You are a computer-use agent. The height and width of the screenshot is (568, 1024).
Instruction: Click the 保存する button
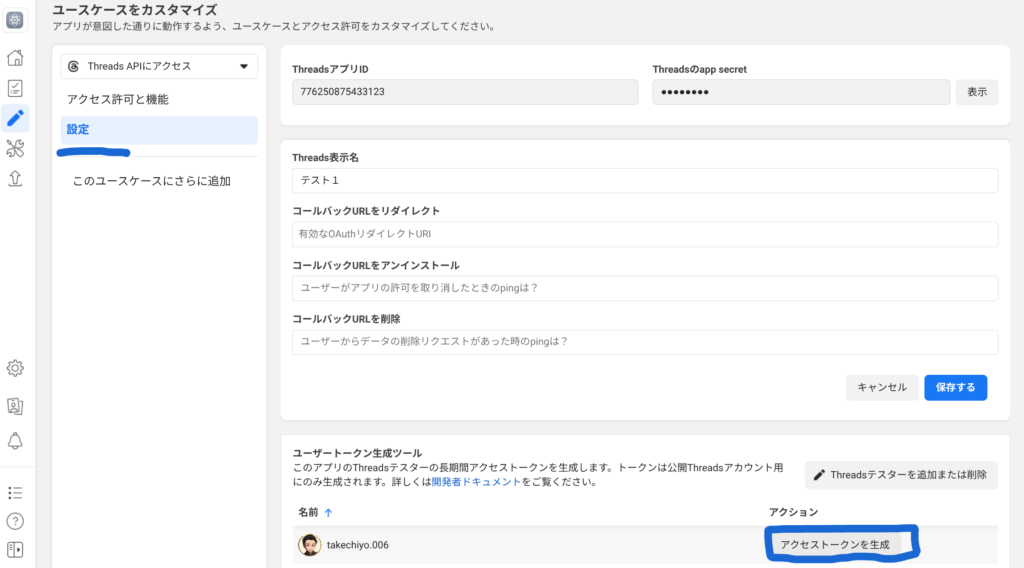click(955, 387)
